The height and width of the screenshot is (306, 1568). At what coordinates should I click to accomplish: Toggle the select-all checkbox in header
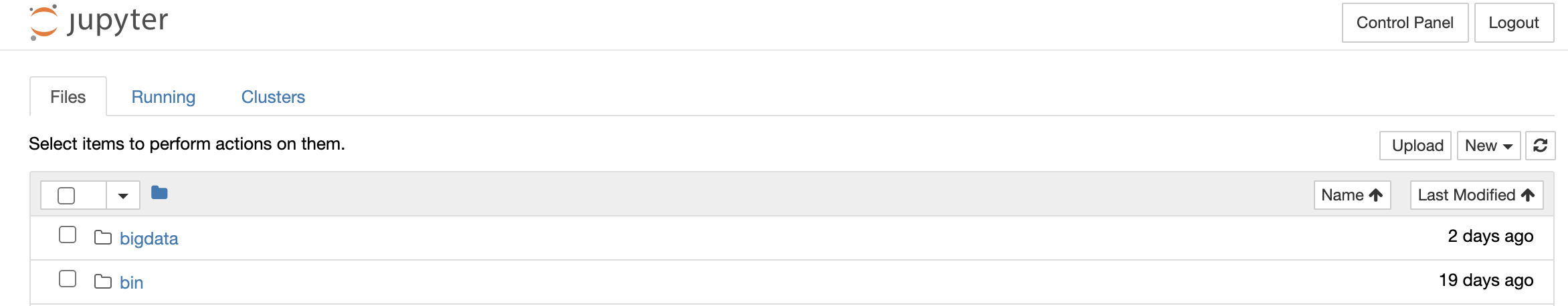(66, 196)
